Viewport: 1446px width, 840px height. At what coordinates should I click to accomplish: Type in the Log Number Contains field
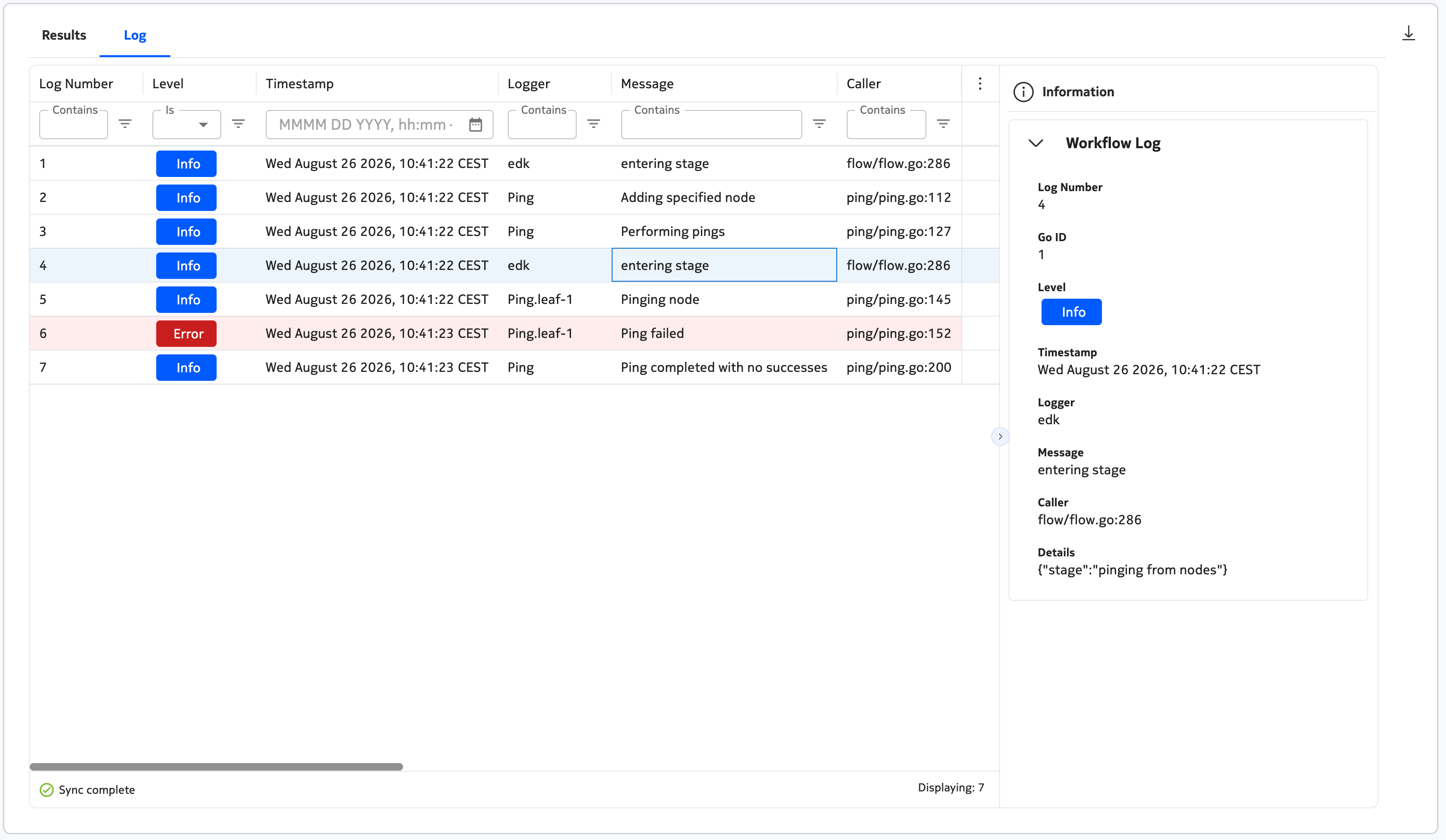pyautogui.click(x=74, y=125)
